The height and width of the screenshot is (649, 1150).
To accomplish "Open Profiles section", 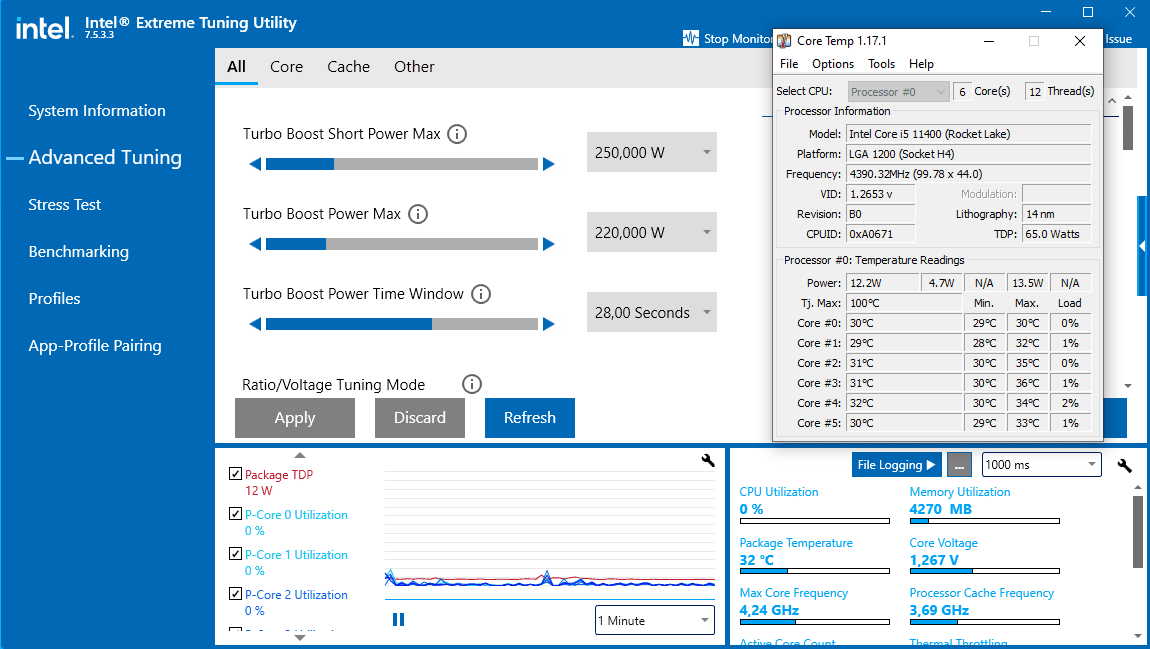I will (x=54, y=298).
